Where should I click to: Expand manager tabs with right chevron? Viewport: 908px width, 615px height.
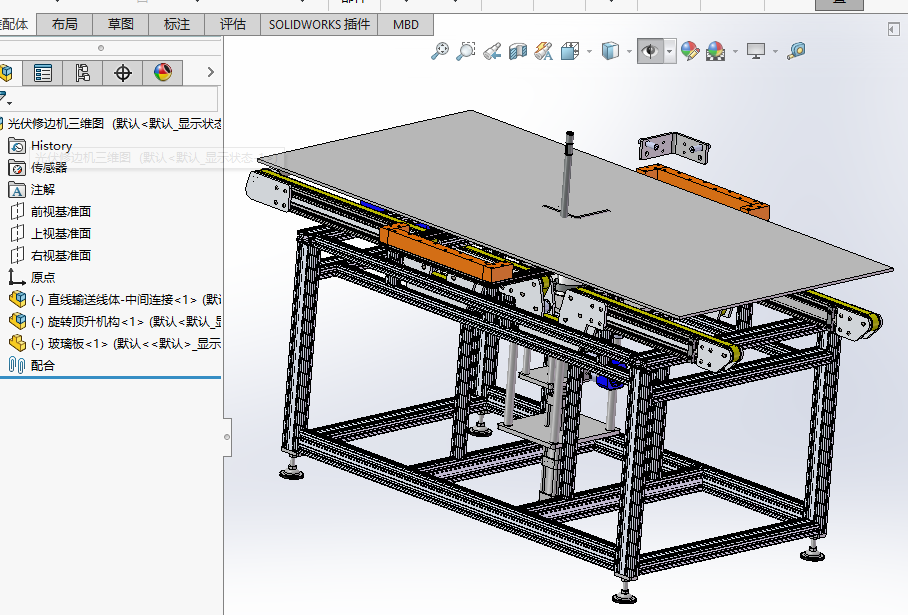pos(210,72)
